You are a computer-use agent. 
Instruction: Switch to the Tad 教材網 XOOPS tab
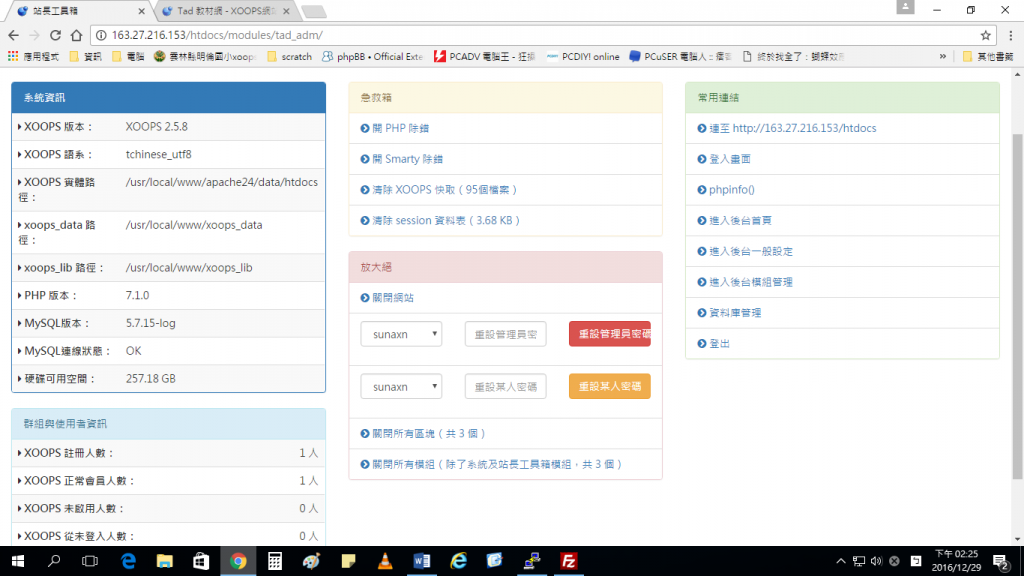tap(224, 11)
